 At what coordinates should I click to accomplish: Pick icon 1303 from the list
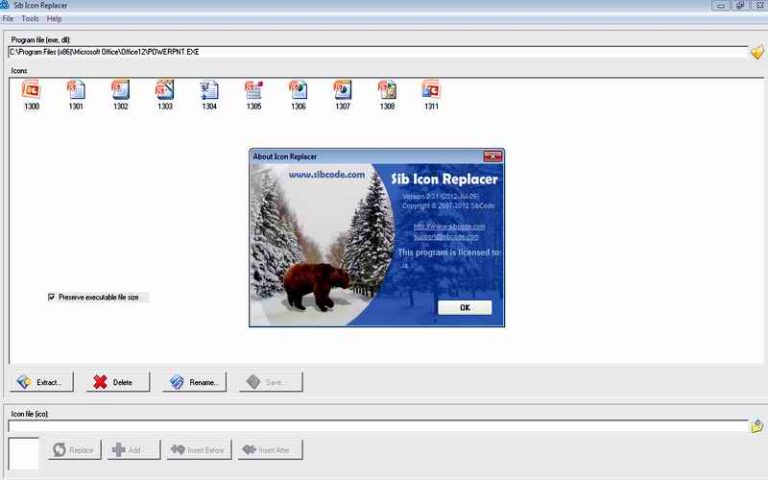point(165,91)
